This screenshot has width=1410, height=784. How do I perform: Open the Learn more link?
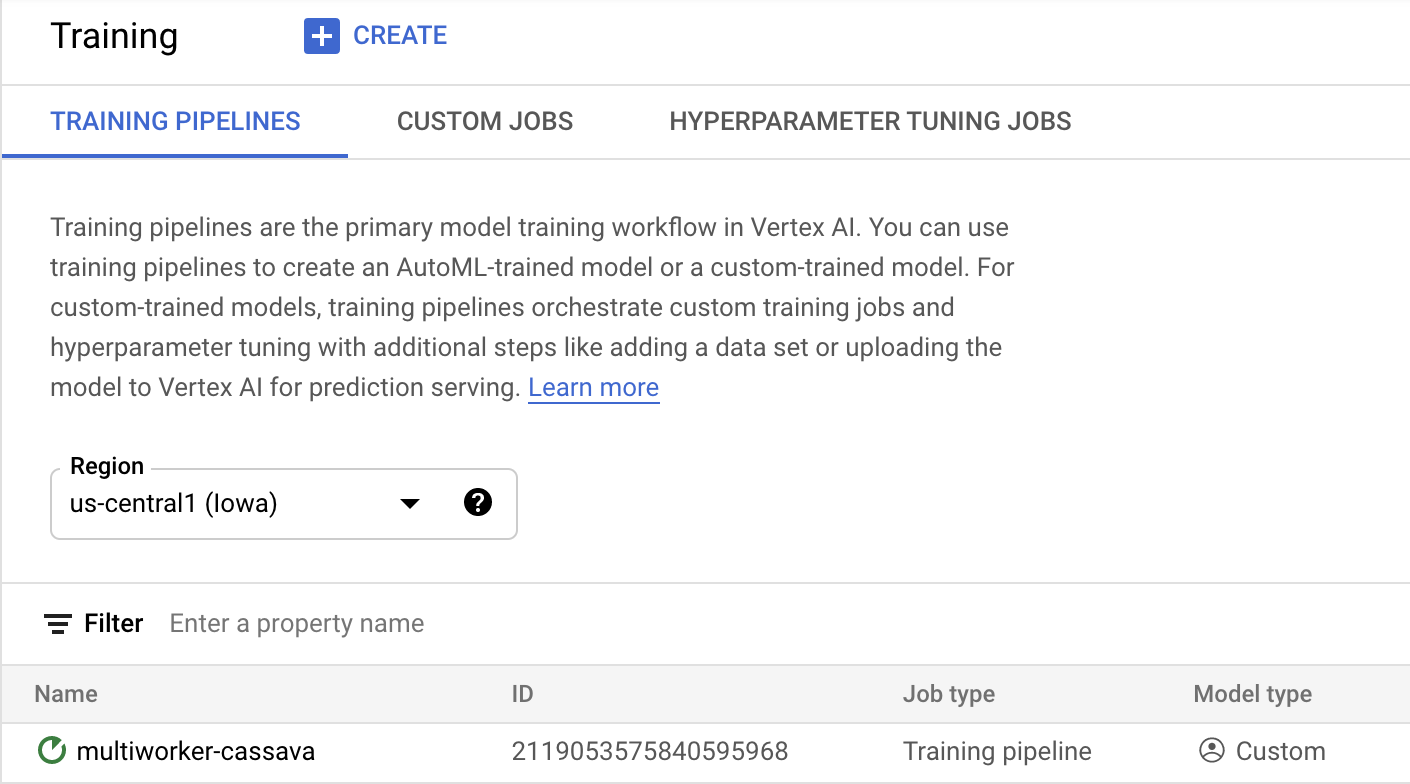point(593,387)
